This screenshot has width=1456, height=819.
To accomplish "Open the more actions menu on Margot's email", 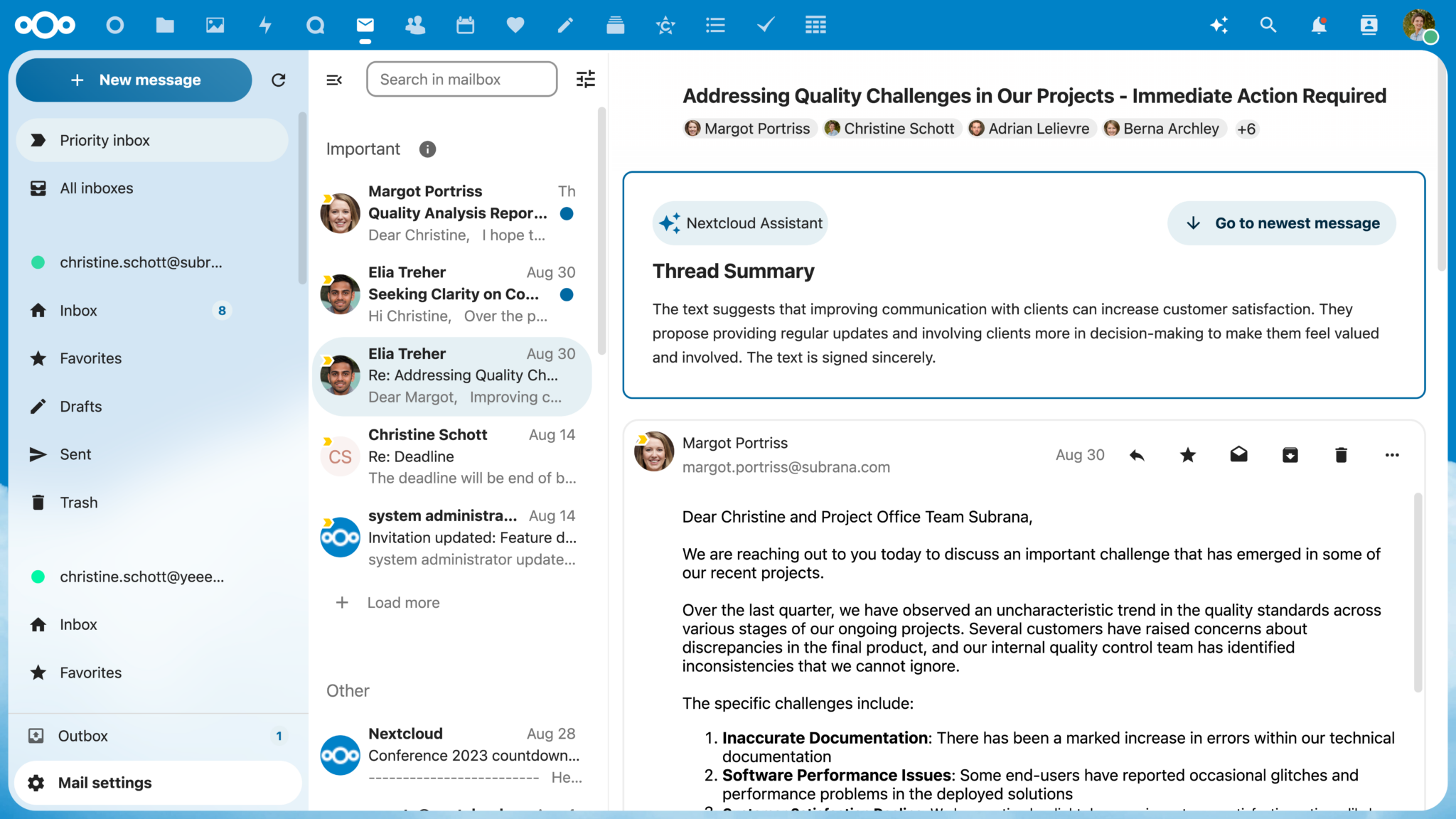I will (x=1392, y=454).
